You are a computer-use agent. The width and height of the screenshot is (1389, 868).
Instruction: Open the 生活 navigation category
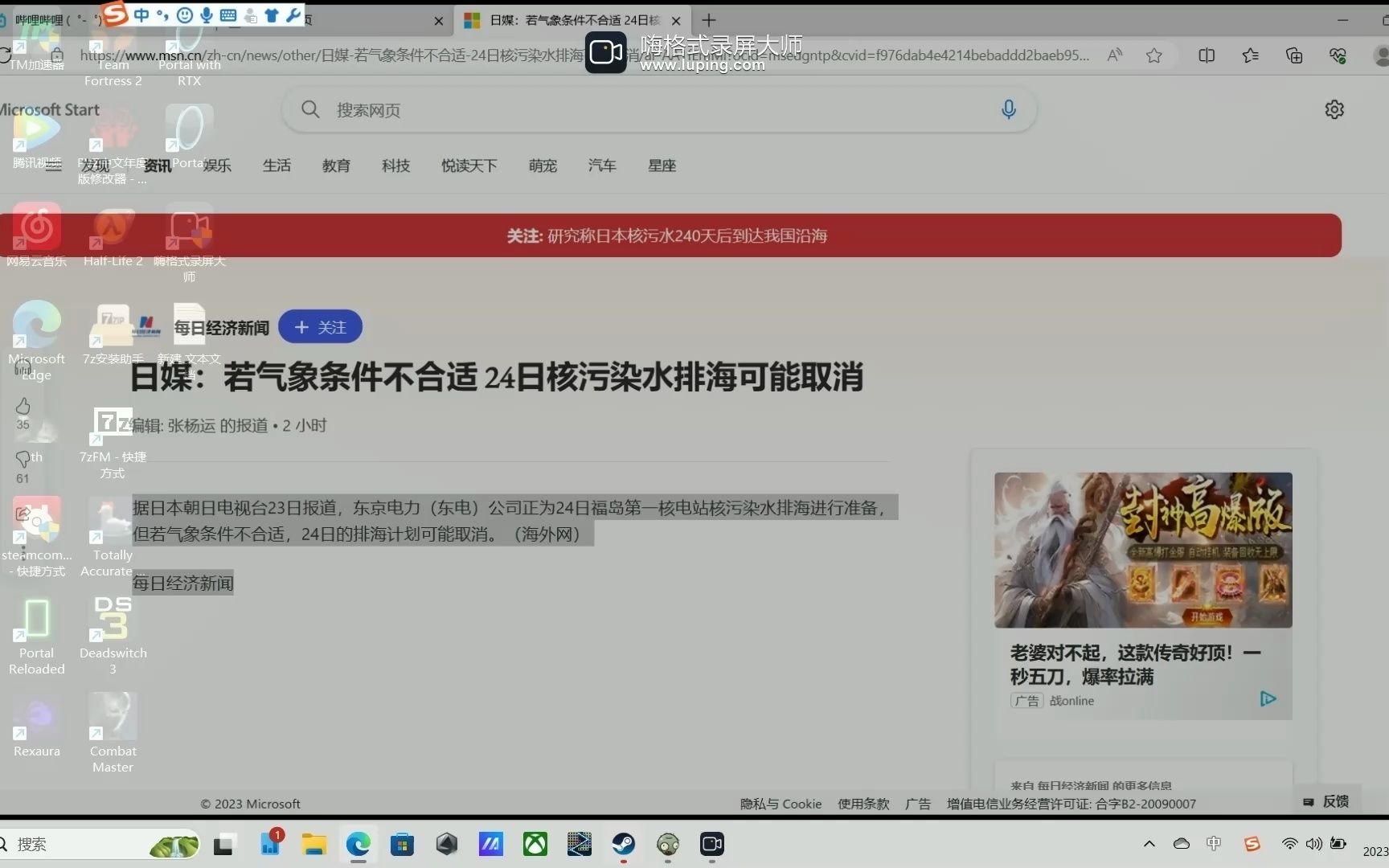(x=277, y=166)
